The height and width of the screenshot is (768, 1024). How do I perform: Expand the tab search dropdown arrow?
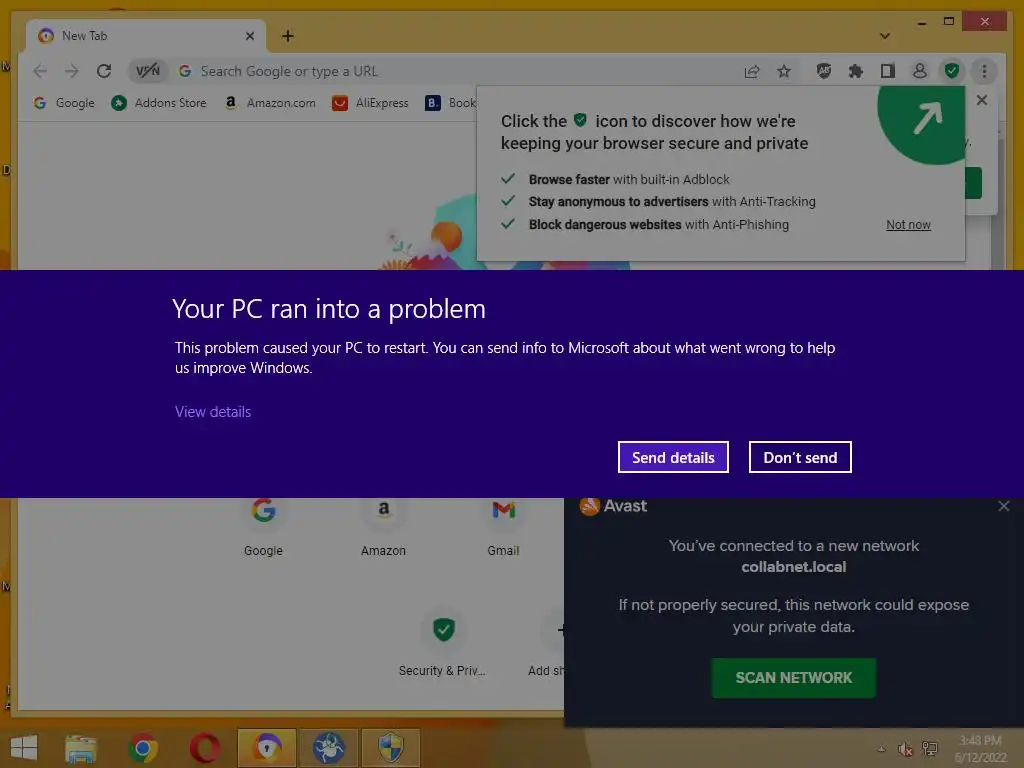click(x=884, y=36)
